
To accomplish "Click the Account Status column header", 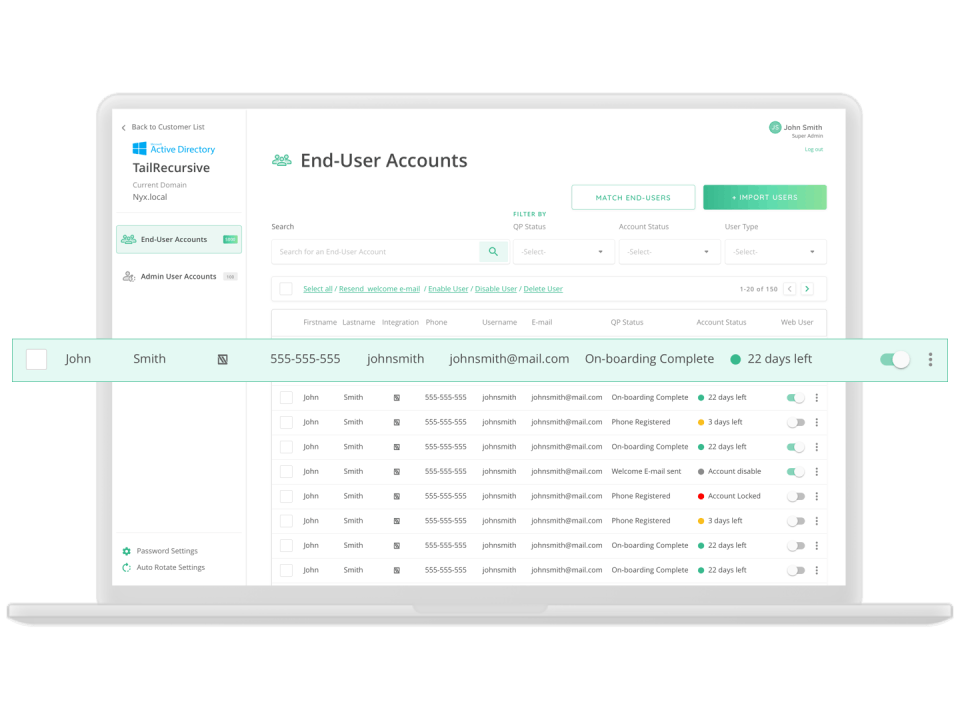I will click(x=721, y=322).
